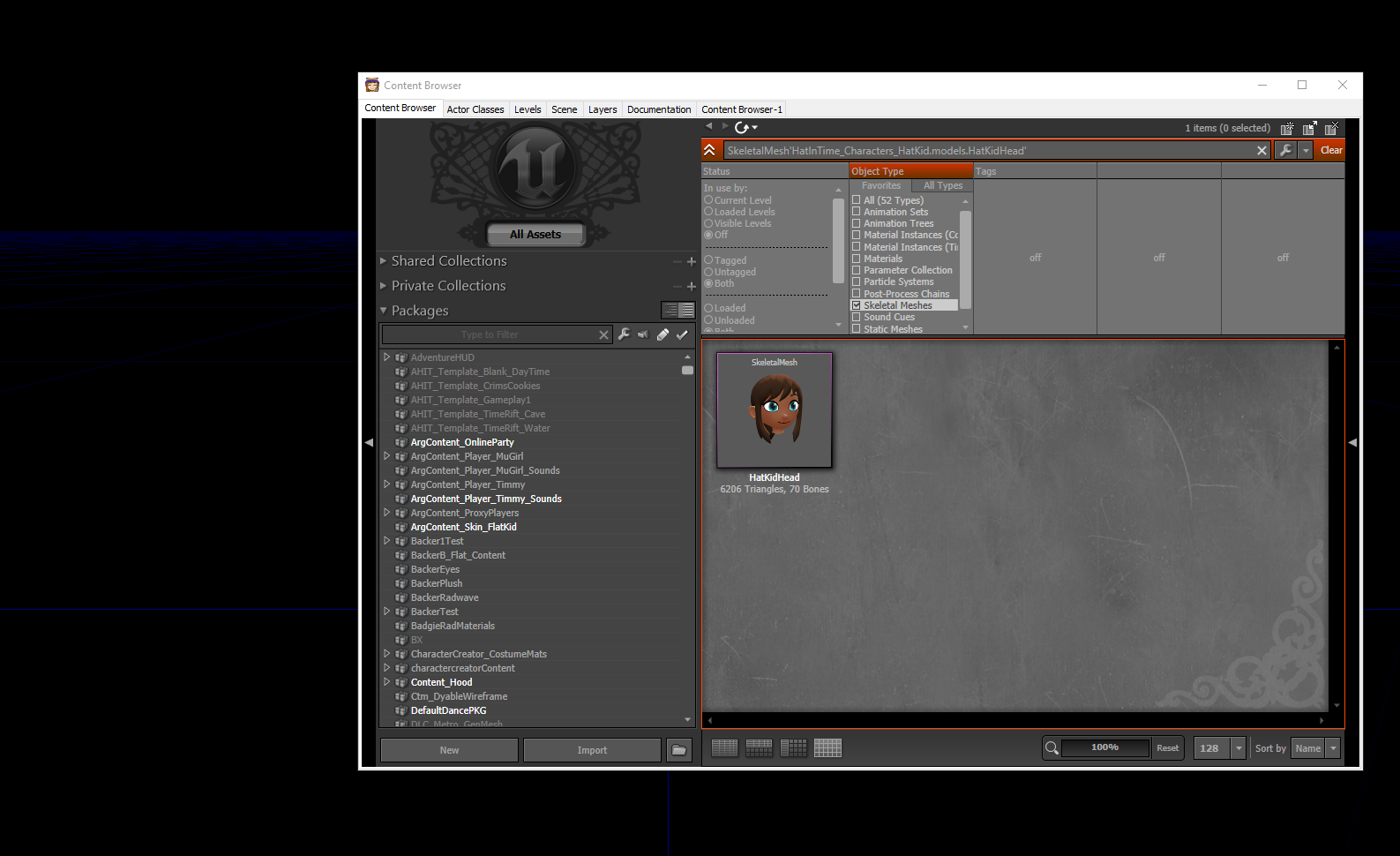Screen dimensions: 1400x856
Task: Collapse the Packages section
Action: click(x=384, y=311)
